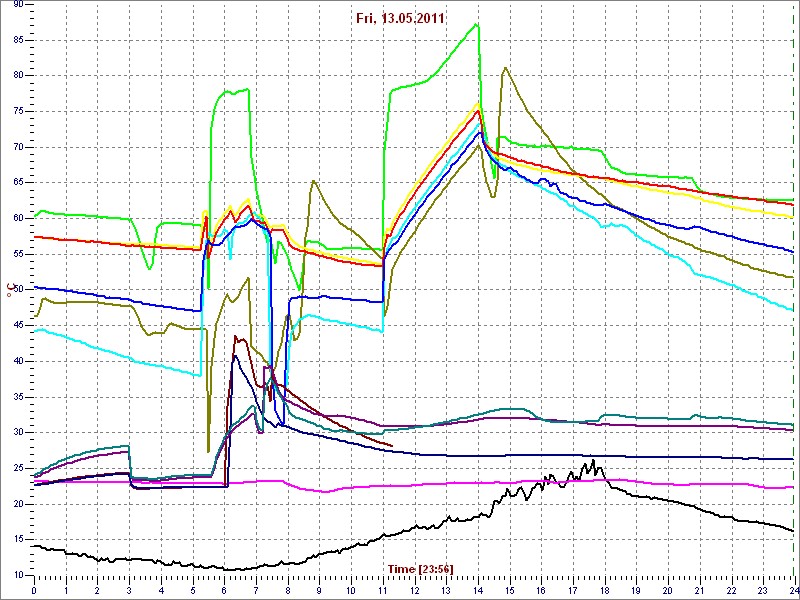Click the chart title 'Fri, 13.05.2011'

(x=400, y=19)
